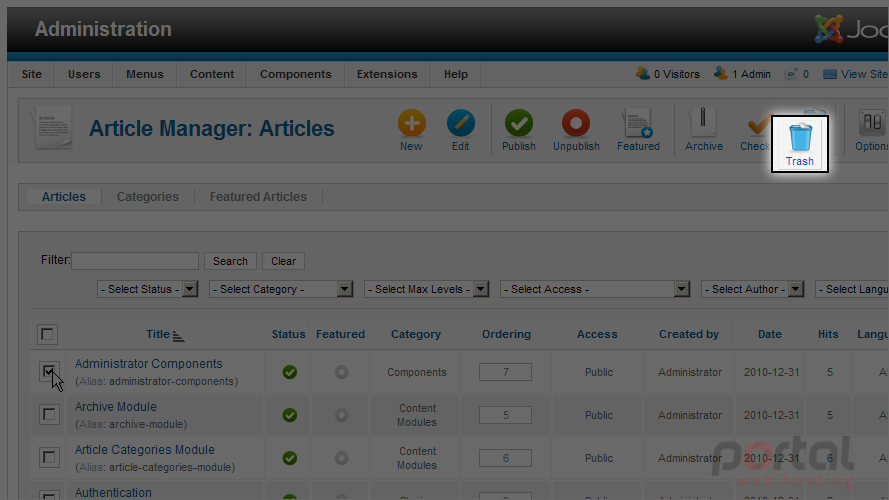Screen dimensions: 889x500
Task: Click the Featured toolbar icon
Action: point(638,124)
